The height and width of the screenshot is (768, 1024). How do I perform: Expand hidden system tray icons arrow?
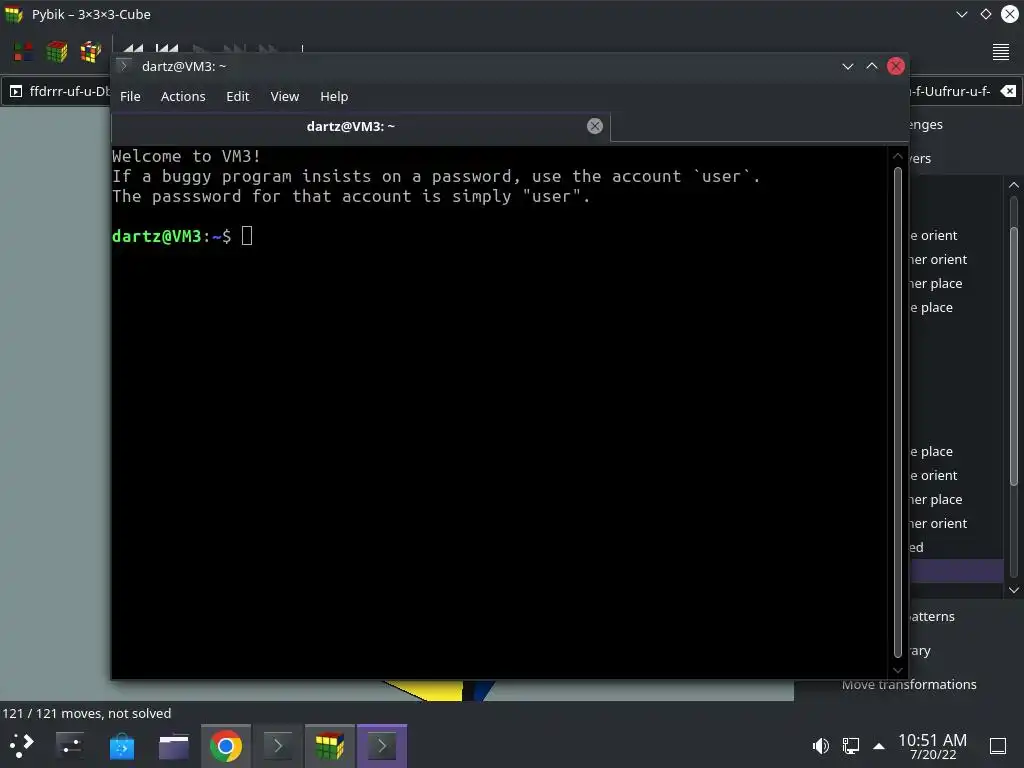coord(879,746)
